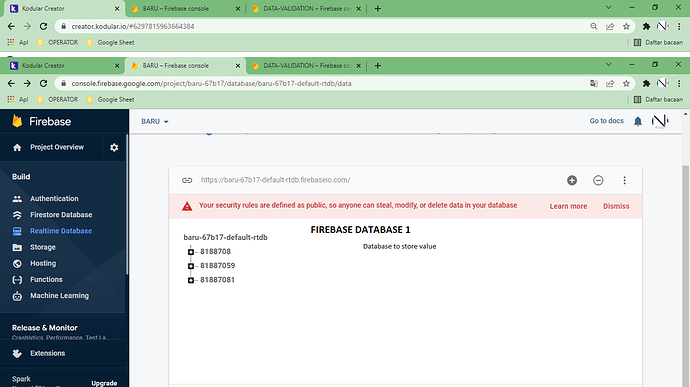Open extensions puzzle icon in Firebase window
690x387 pixels.
coord(646,84)
